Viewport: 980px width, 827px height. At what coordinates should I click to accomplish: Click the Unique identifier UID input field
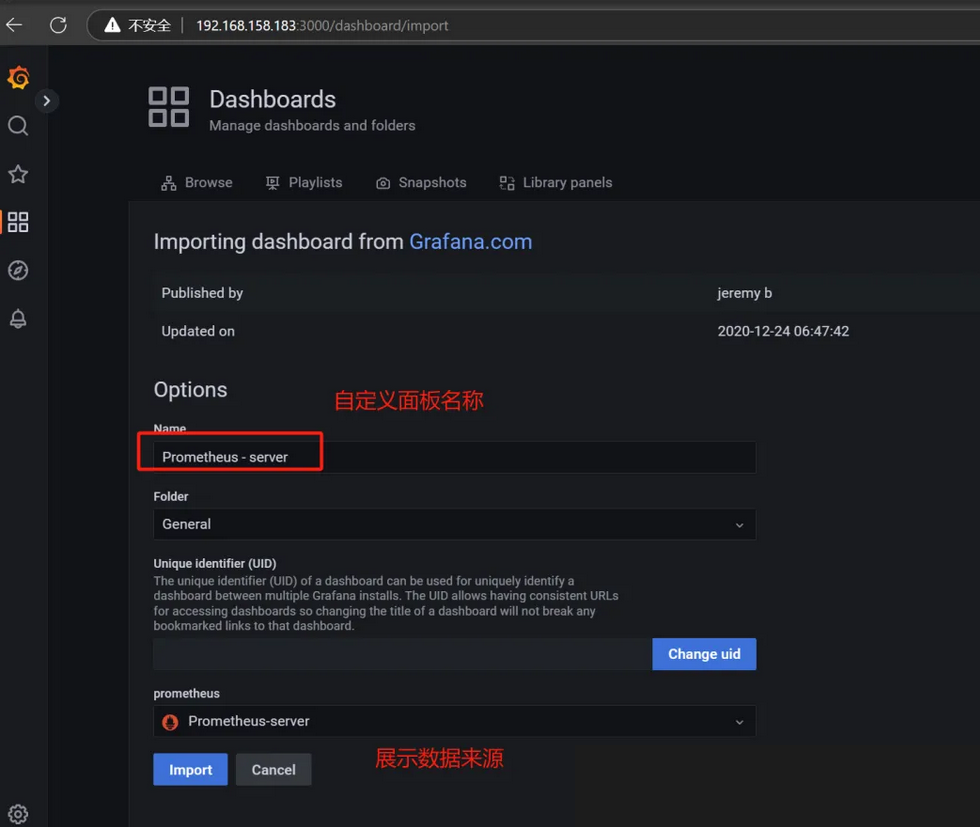click(x=402, y=654)
